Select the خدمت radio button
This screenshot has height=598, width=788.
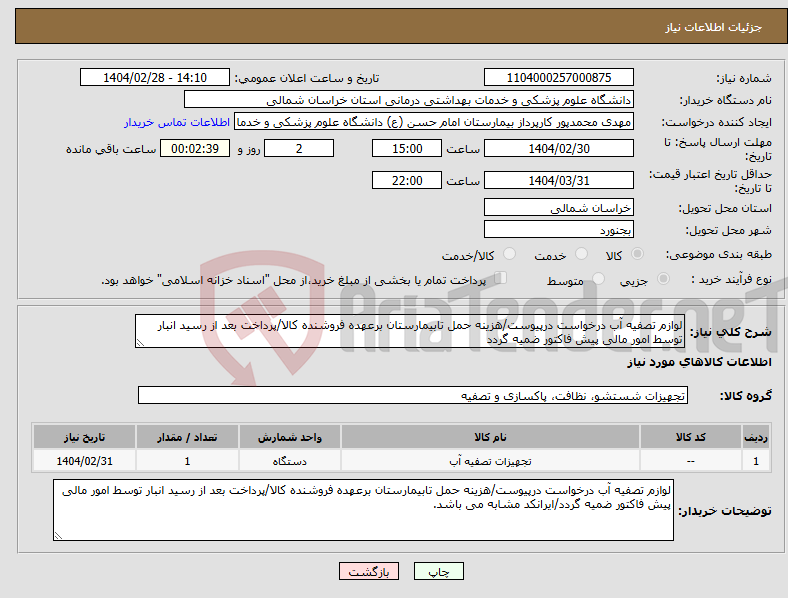(x=581, y=254)
